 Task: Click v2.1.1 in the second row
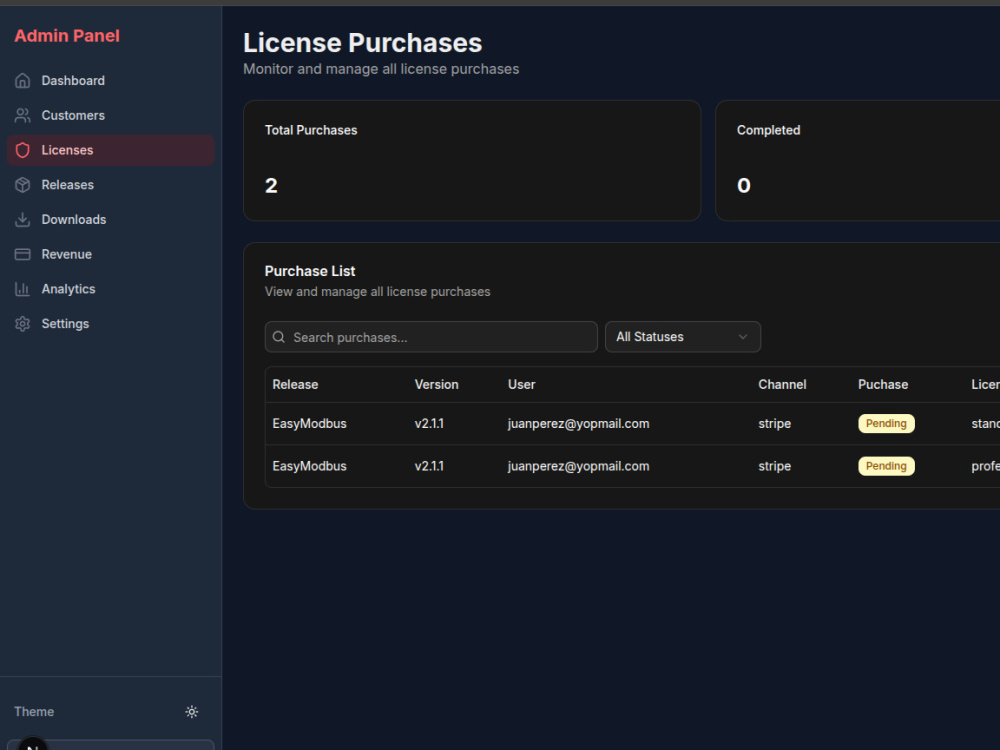click(429, 466)
